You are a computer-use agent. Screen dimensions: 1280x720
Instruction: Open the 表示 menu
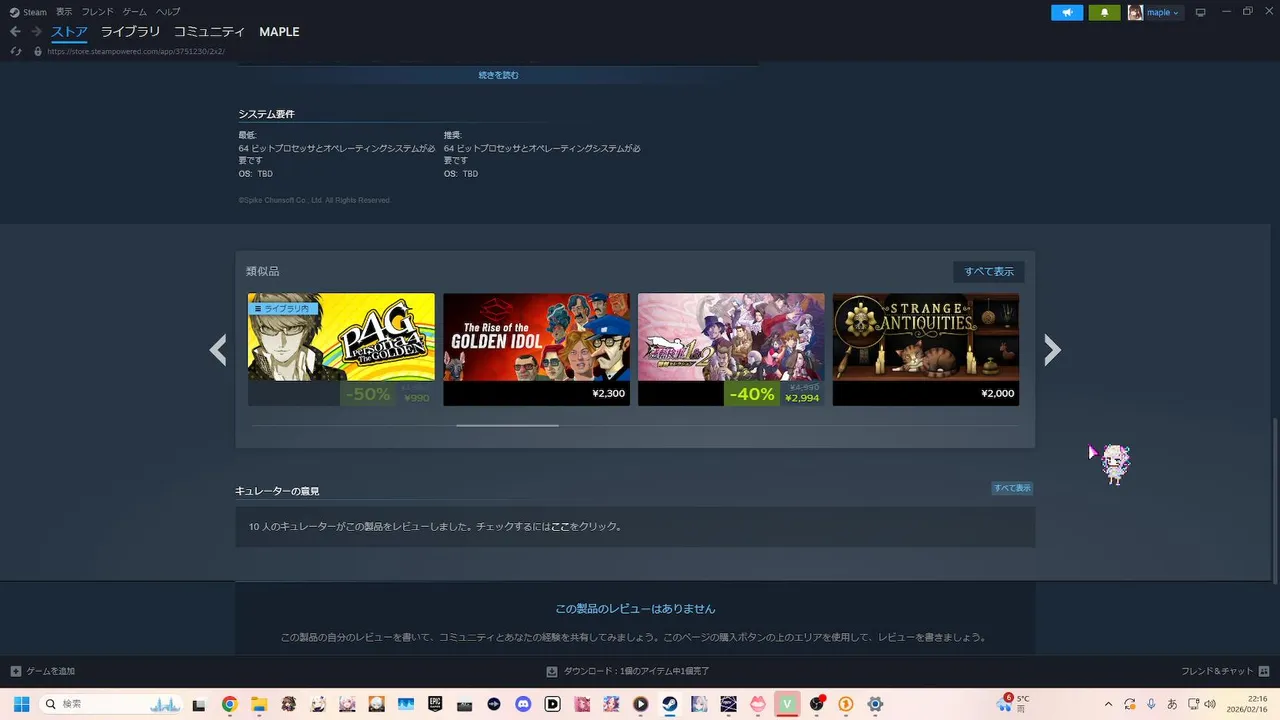64,12
